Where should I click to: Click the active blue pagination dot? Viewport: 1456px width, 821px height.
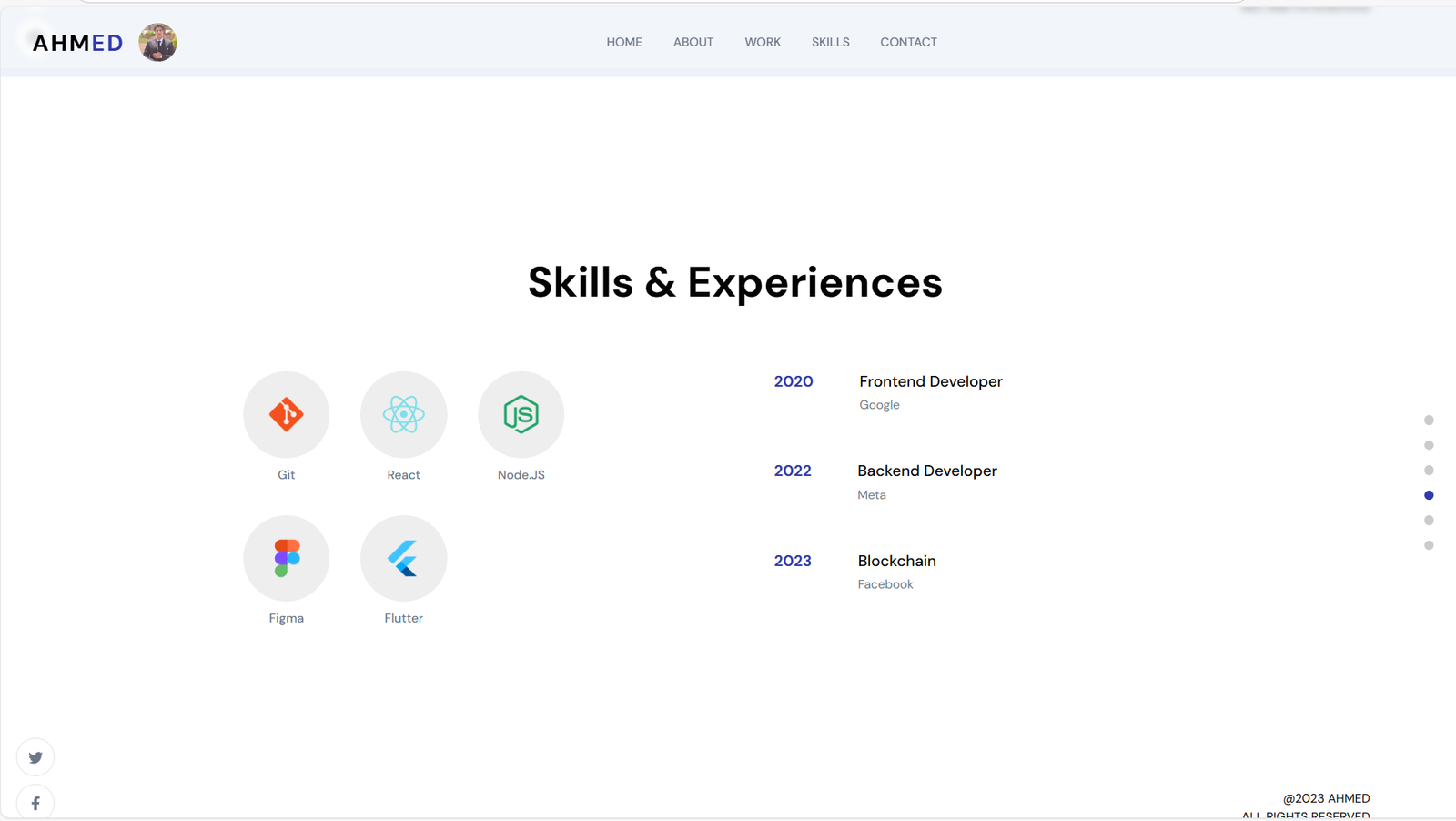[x=1429, y=495]
